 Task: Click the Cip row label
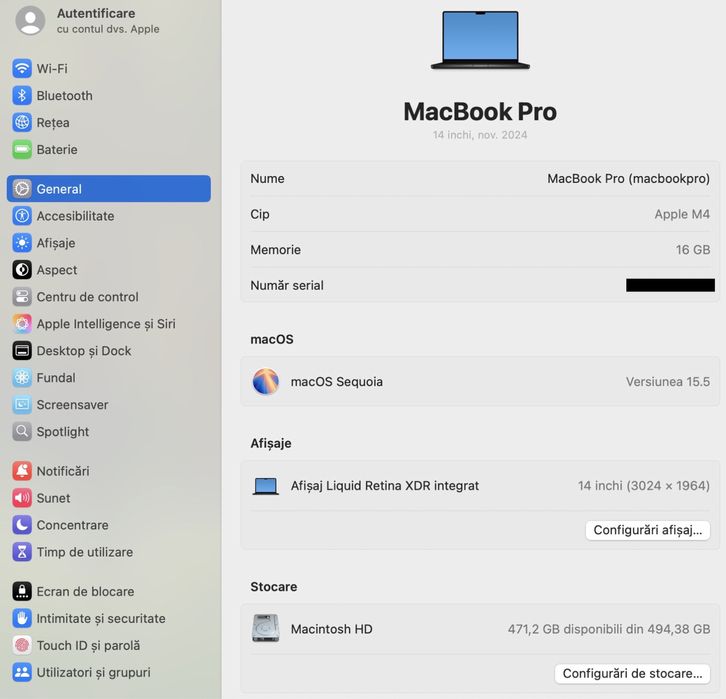(x=260, y=214)
